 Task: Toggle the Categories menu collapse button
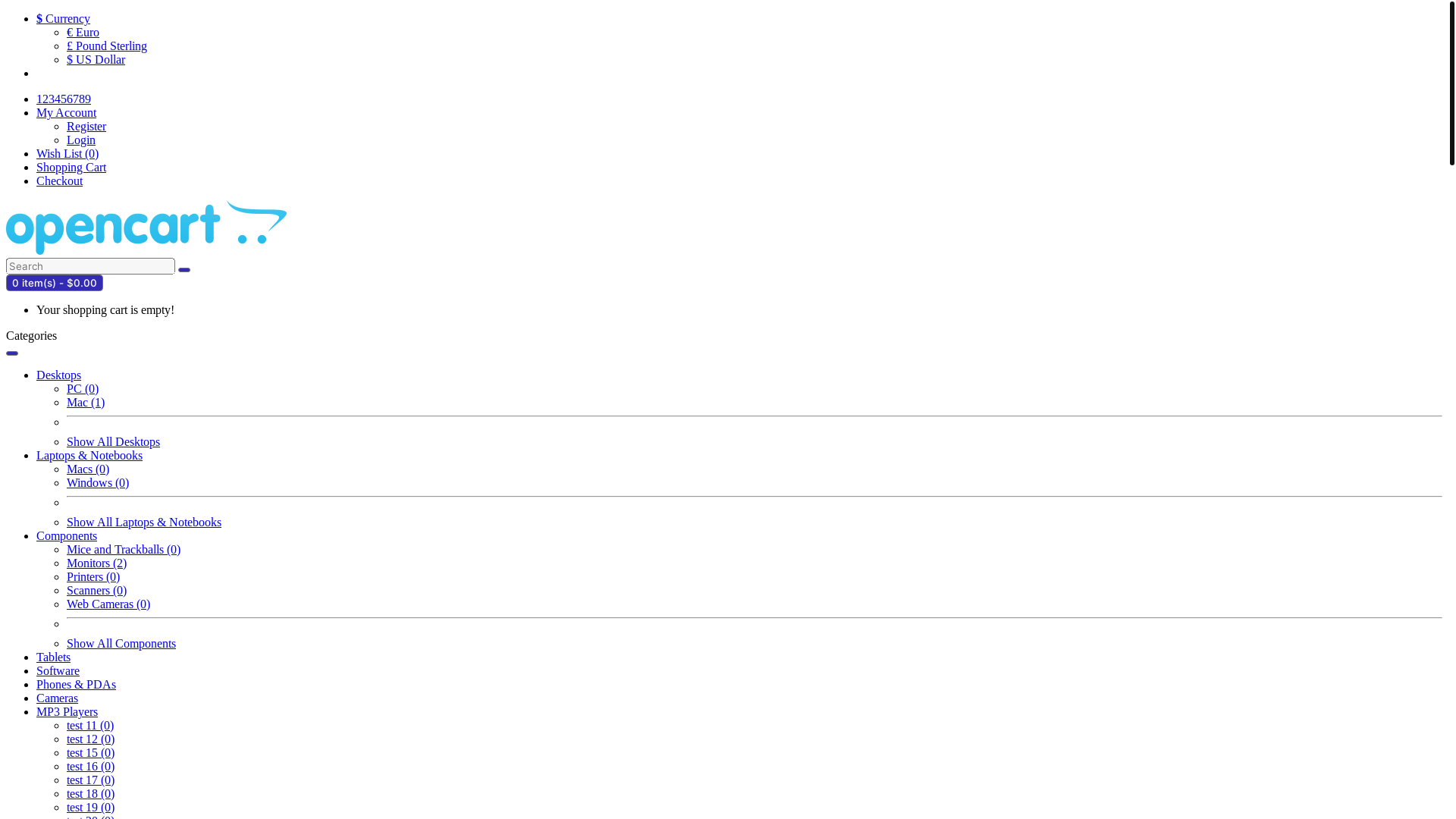pyautogui.click(x=12, y=353)
